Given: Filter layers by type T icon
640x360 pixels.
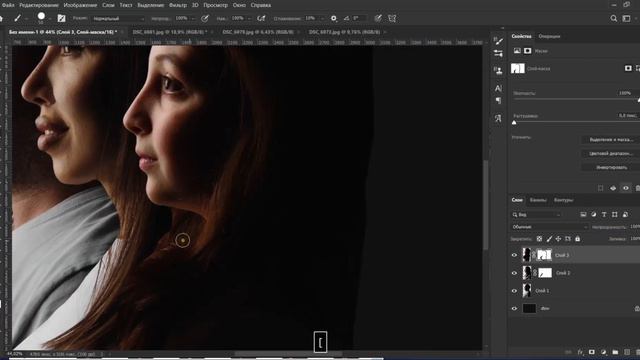Looking at the screenshot, I should [x=604, y=215].
